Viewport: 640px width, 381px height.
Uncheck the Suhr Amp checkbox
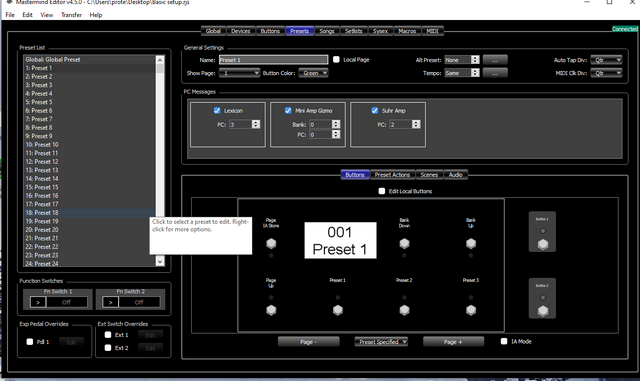[375, 110]
